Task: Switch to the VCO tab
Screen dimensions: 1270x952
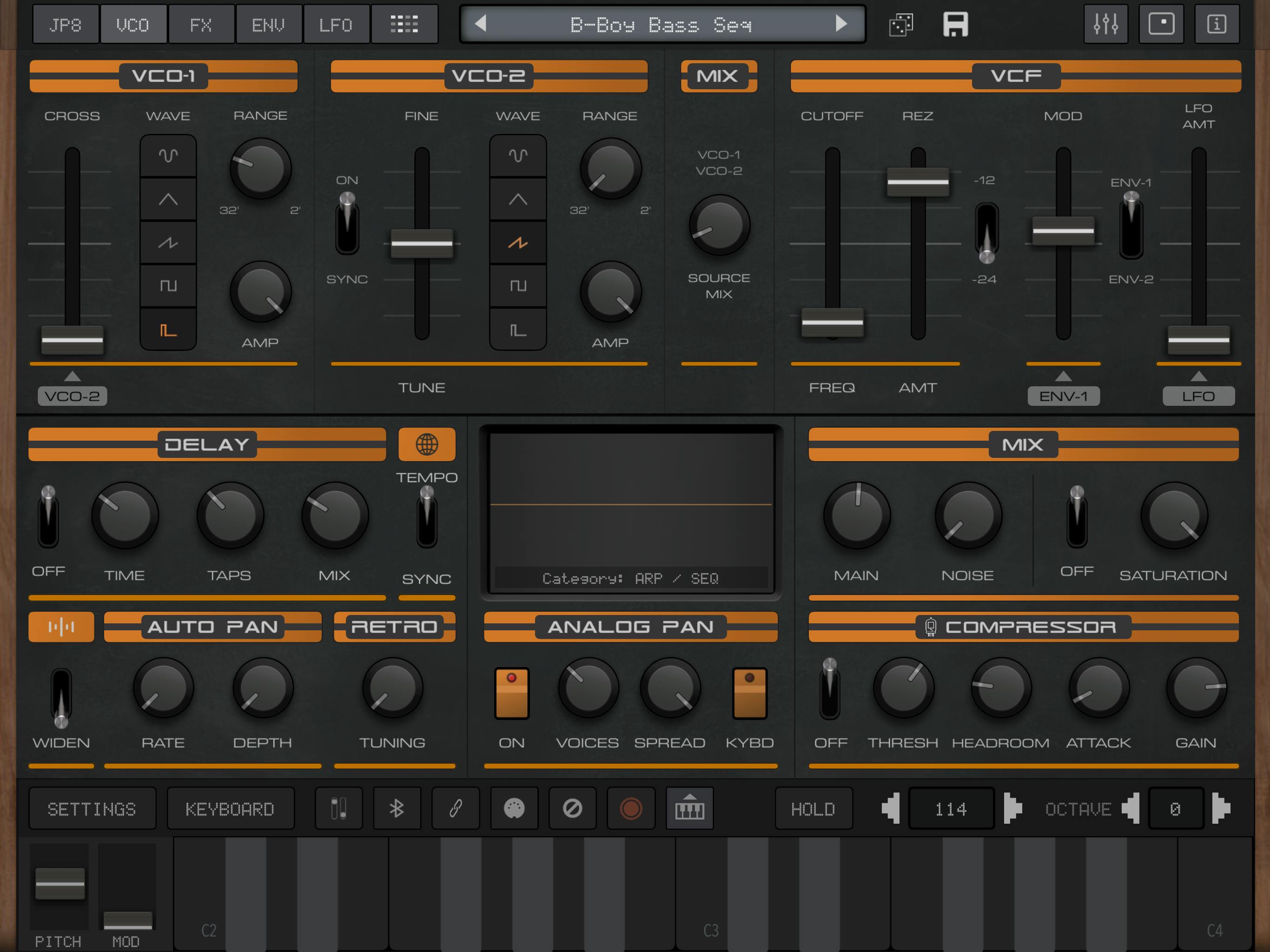Action: pyautogui.click(x=133, y=24)
